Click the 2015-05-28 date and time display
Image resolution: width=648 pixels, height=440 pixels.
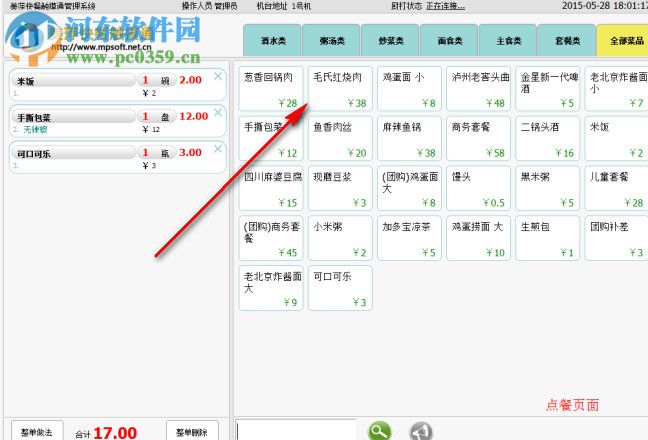(x=605, y=6)
